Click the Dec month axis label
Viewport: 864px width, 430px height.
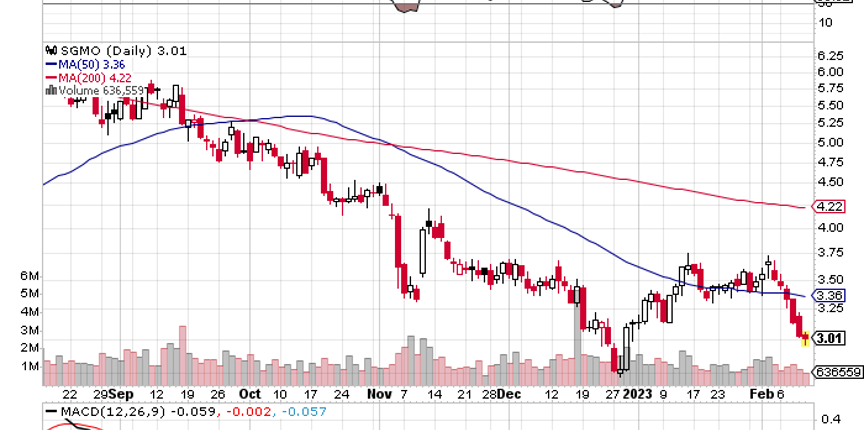[508, 395]
